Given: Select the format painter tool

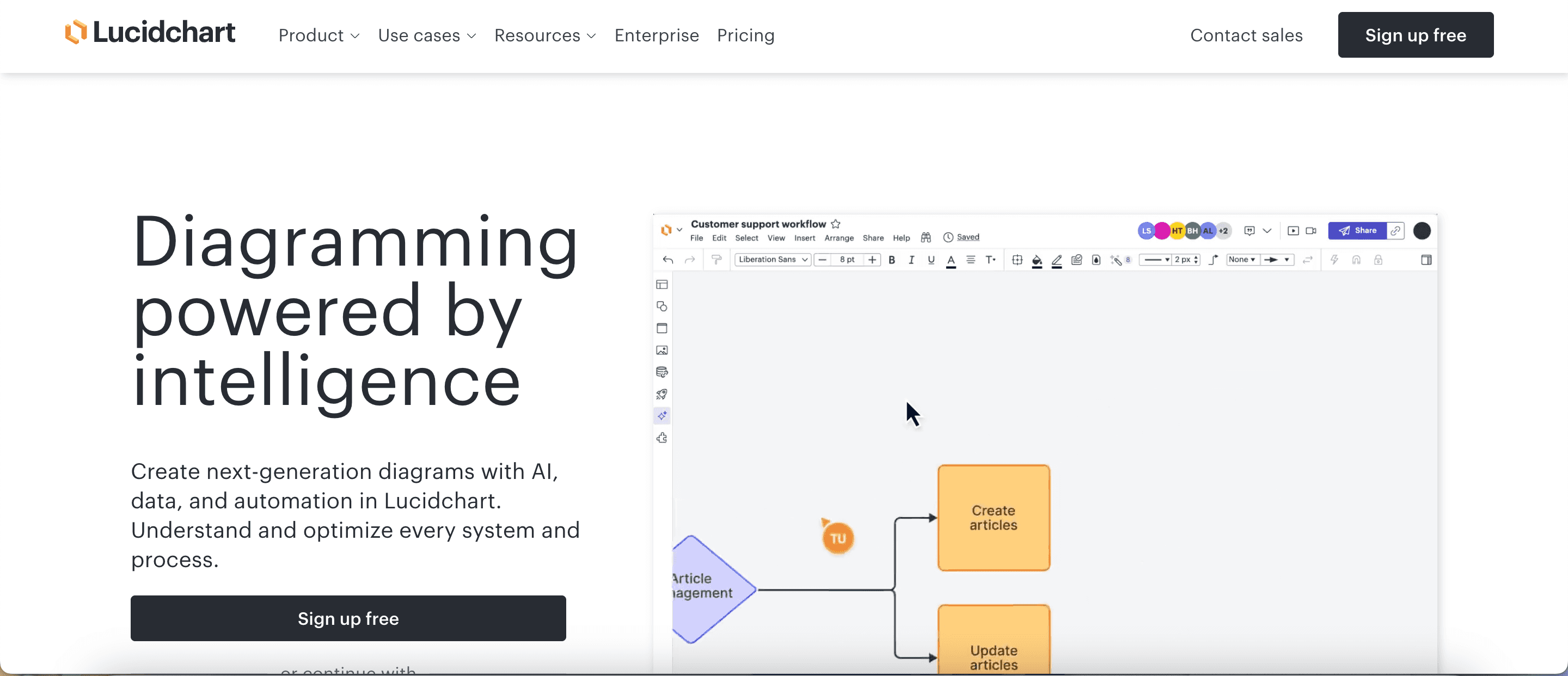Looking at the screenshot, I should coord(717,260).
